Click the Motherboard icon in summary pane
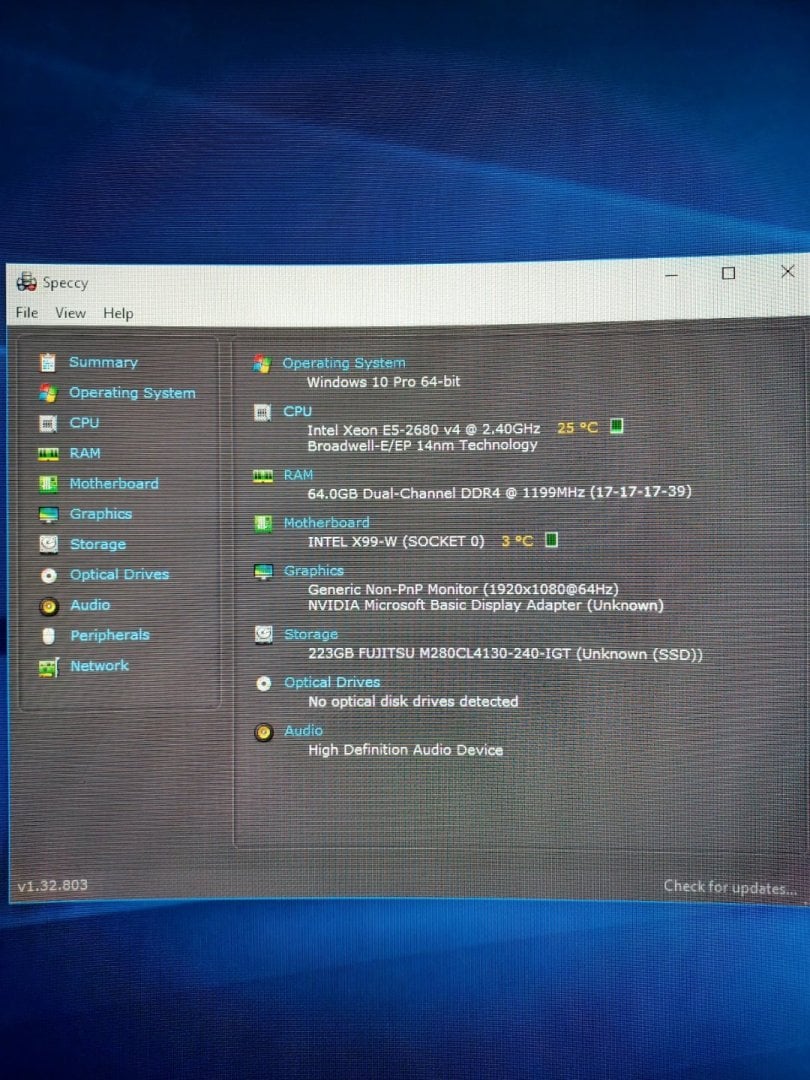810x1080 pixels. [x=263, y=523]
